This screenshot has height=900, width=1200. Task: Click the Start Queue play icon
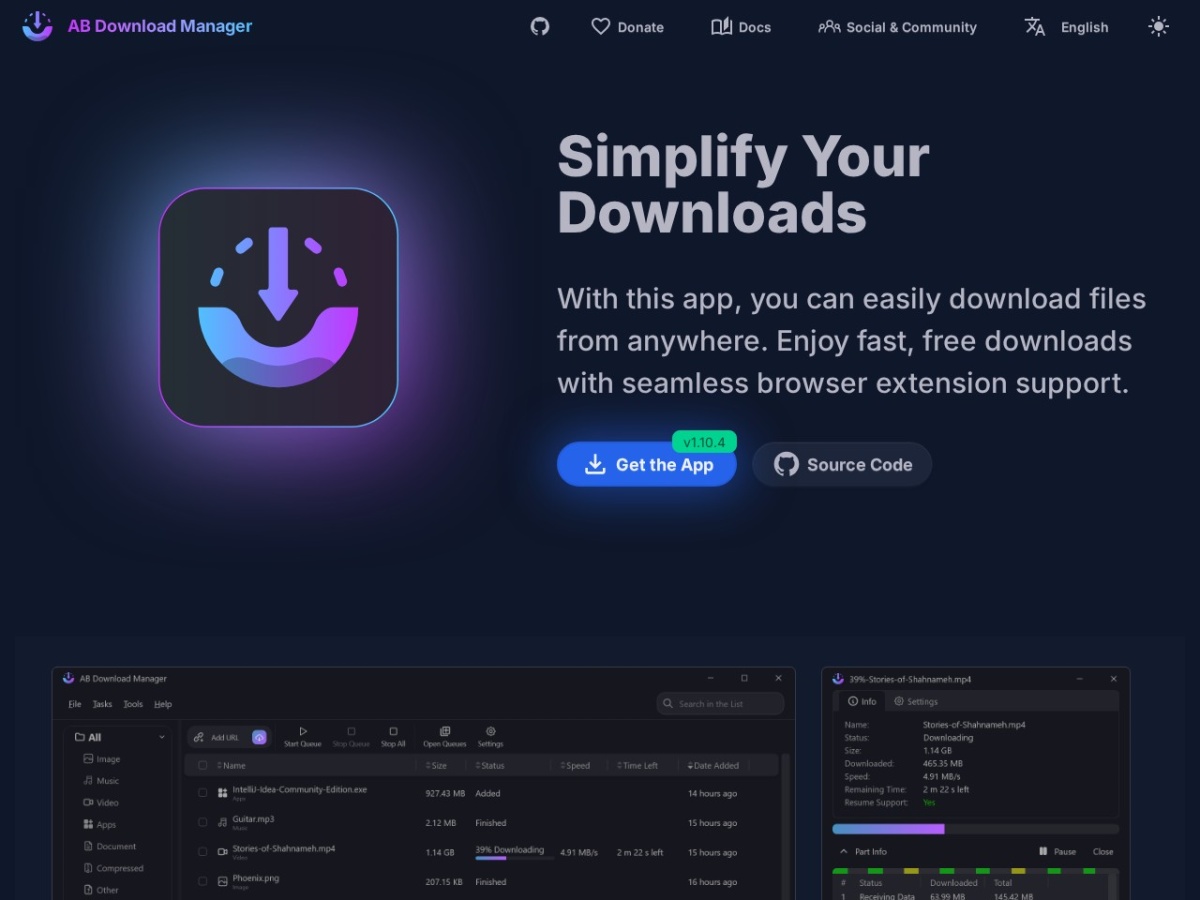pos(303,731)
